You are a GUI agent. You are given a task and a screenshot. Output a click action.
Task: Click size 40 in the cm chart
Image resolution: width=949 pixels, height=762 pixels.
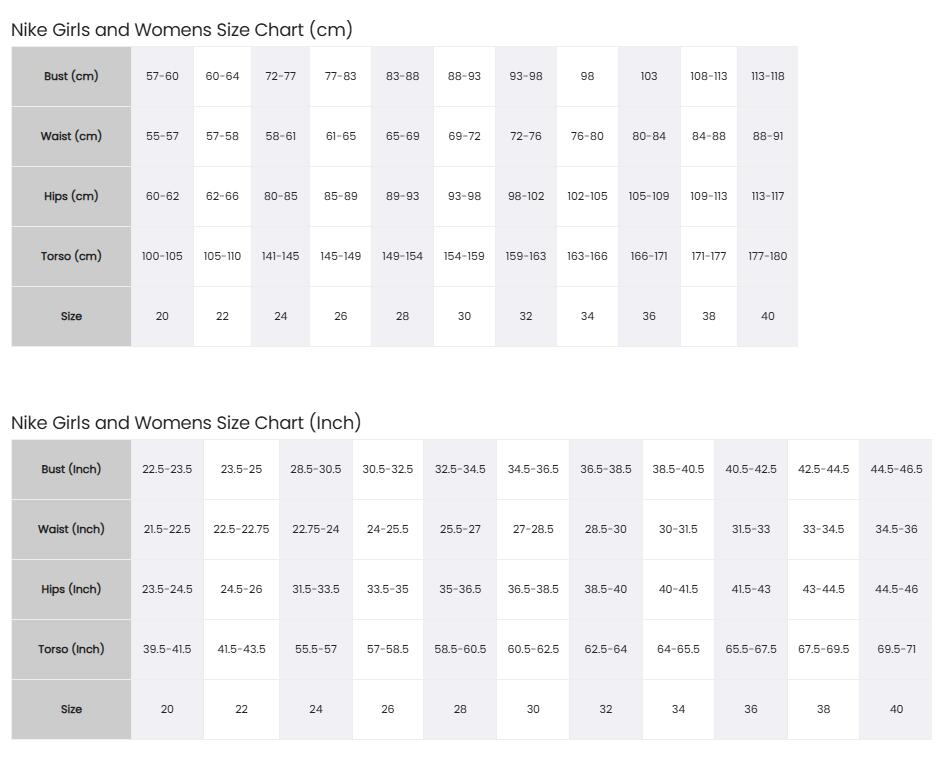click(x=767, y=316)
